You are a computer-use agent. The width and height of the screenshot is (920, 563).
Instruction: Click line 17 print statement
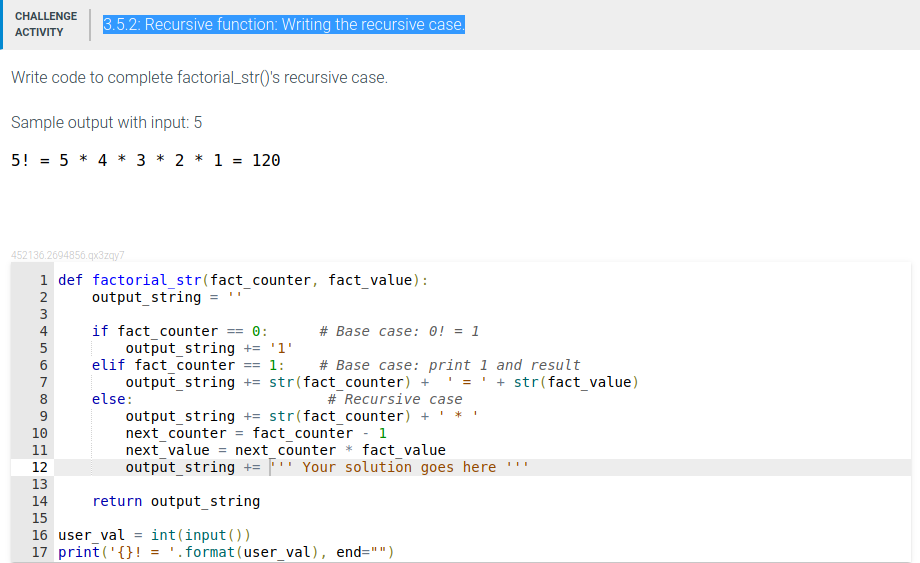tap(226, 552)
